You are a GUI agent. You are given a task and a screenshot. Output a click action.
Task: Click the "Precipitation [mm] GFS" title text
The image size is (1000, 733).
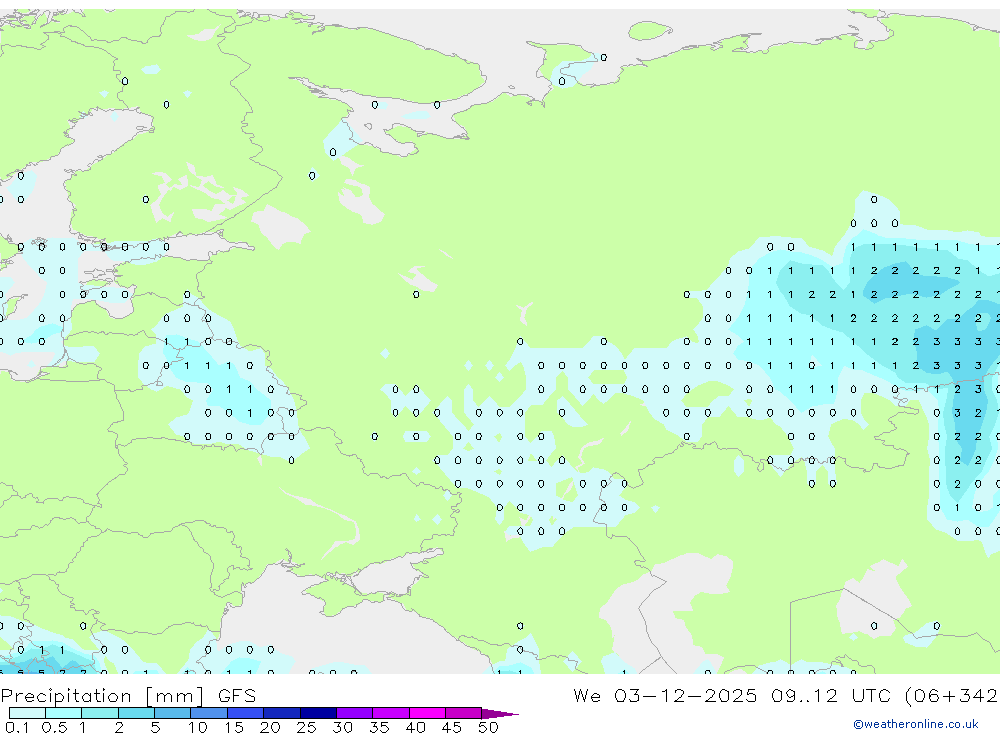point(128,696)
